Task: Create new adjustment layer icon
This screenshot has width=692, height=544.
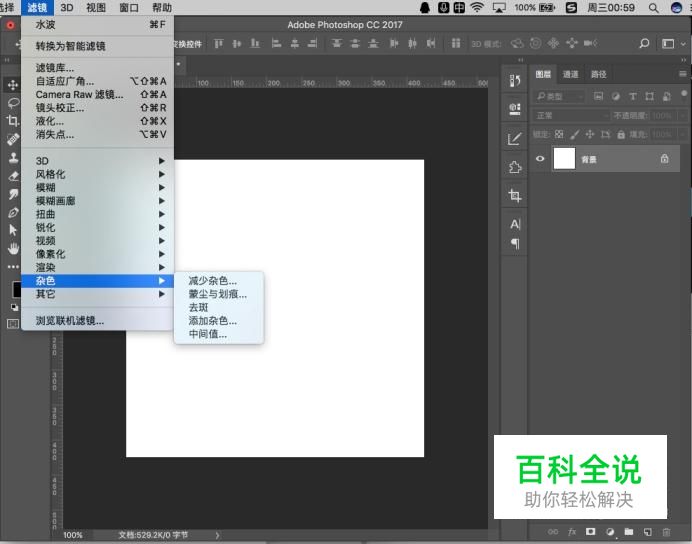Action: tap(610, 532)
